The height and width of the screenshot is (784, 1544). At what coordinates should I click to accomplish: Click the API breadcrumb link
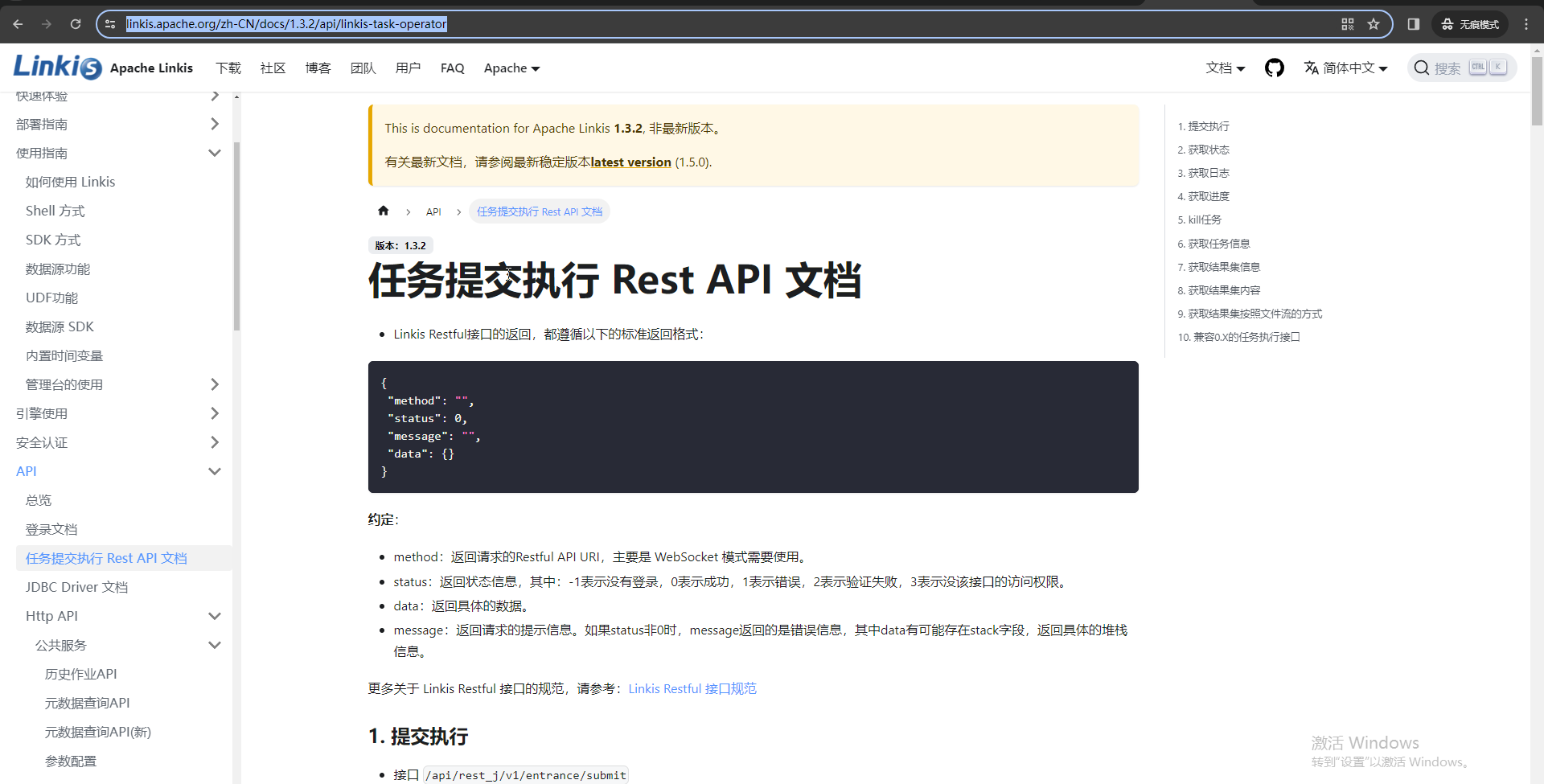pos(433,211)
